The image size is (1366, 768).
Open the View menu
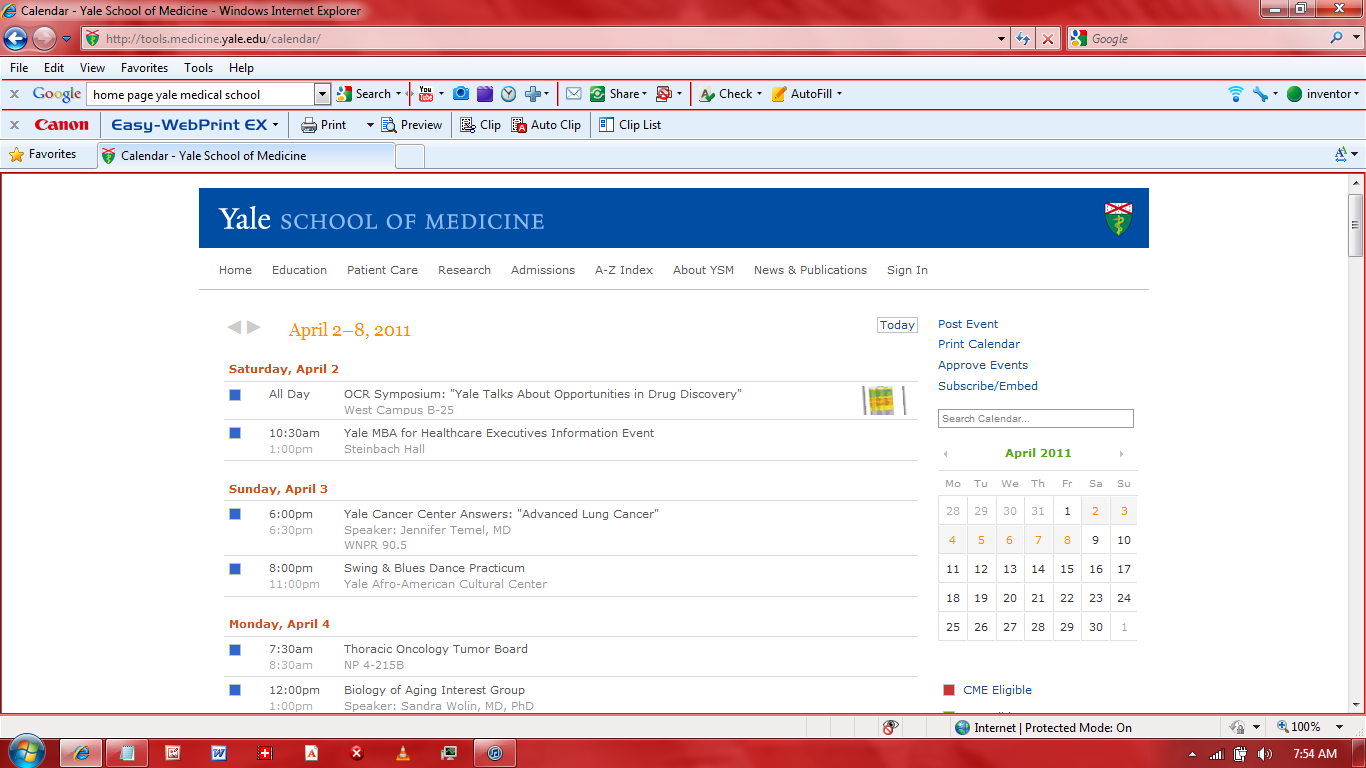click(x=93, y=68)
